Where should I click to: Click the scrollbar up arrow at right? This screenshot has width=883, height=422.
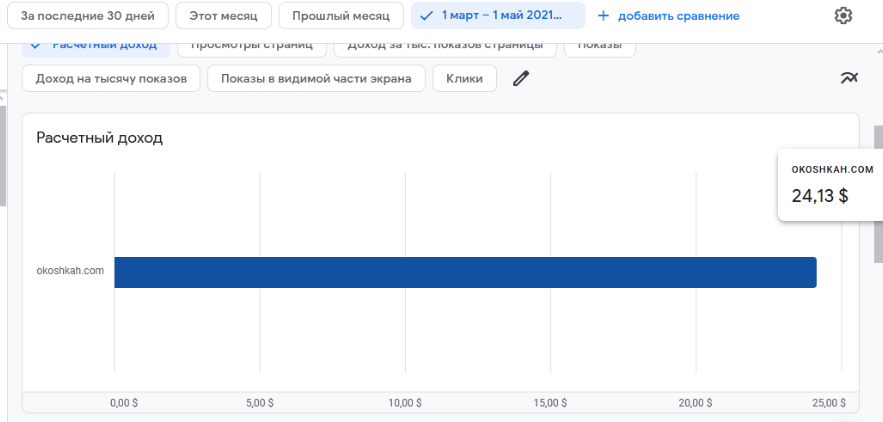(x=878, y=51)
